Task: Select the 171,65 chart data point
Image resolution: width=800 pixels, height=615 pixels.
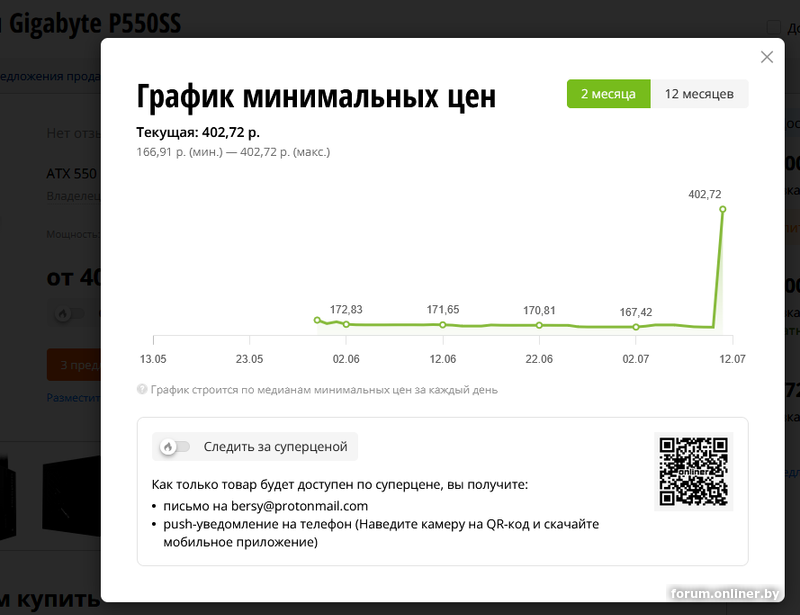Action: [443, 325]
